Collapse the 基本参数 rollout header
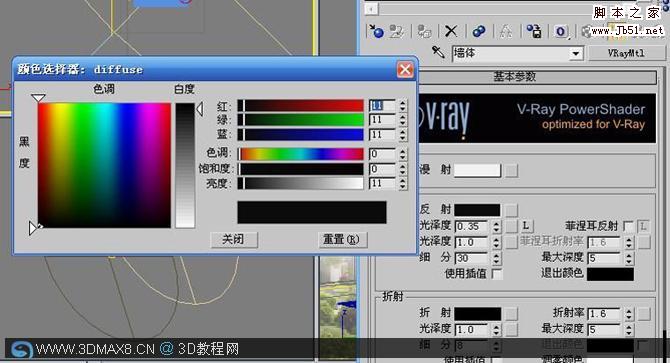 514,77
